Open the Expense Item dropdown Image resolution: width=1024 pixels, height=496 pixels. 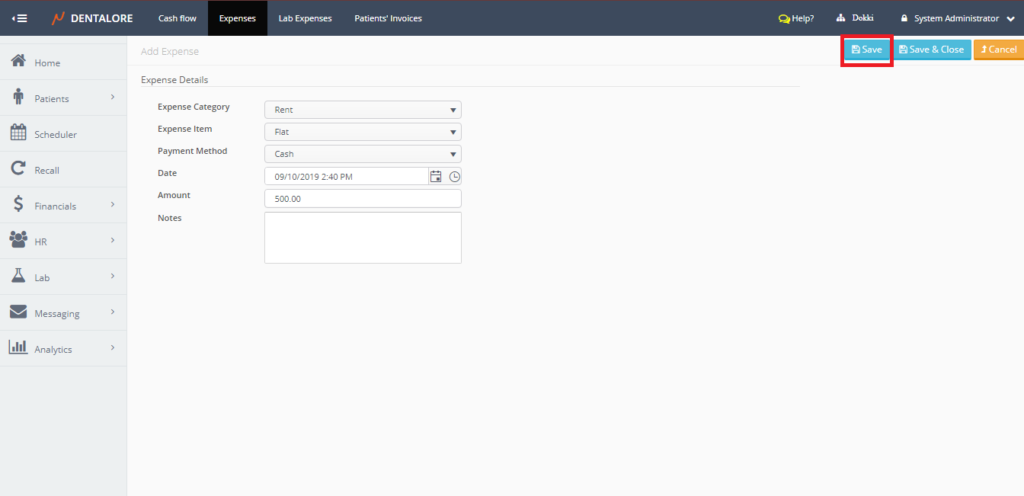pyautogui.click(x=362, y=131)
